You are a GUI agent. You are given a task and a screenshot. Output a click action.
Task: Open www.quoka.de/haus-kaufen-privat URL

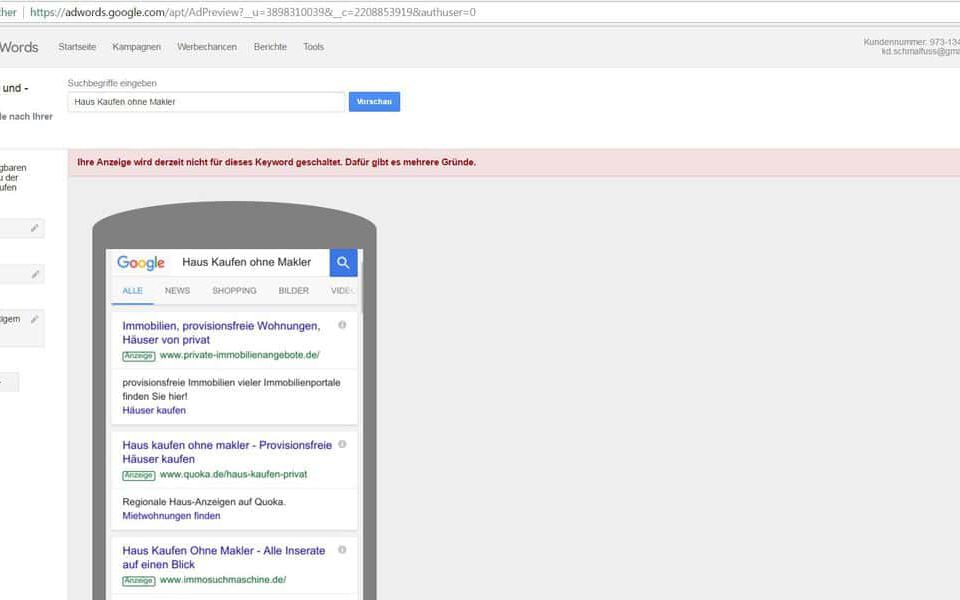coord(233,474)
